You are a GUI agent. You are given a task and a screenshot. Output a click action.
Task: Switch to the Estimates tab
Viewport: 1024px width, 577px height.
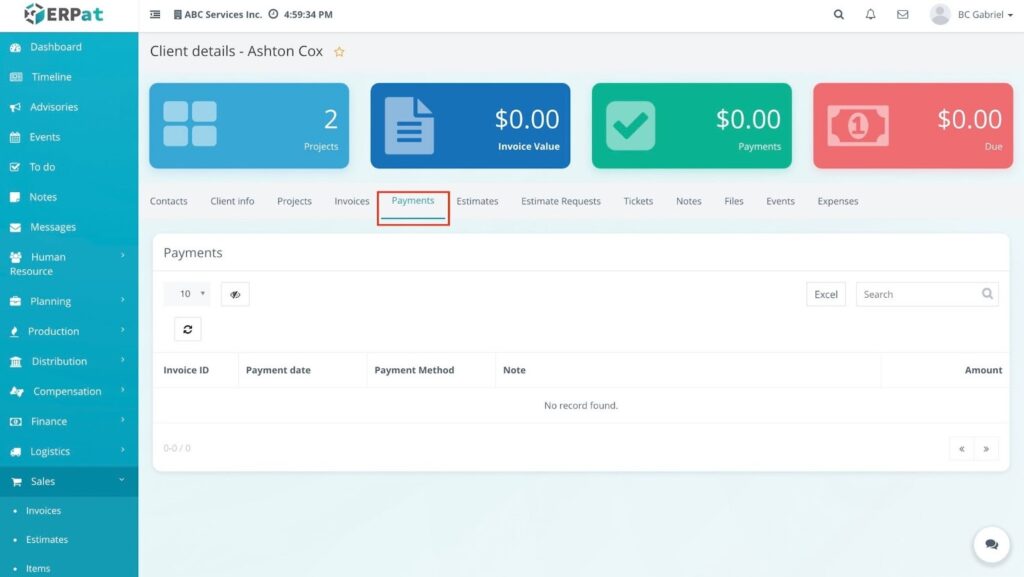pyautogui.click(x=477, y=201)
